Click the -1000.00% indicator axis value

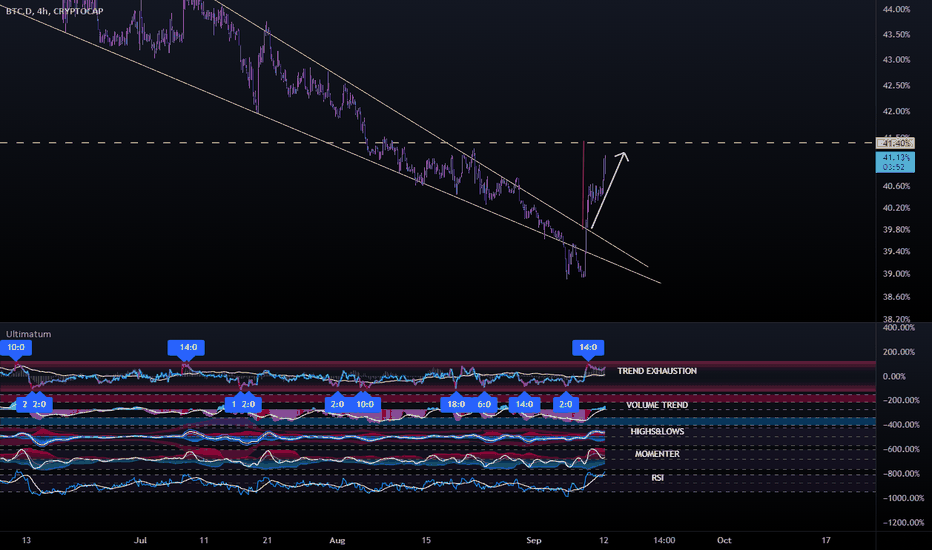coord(902,498)
